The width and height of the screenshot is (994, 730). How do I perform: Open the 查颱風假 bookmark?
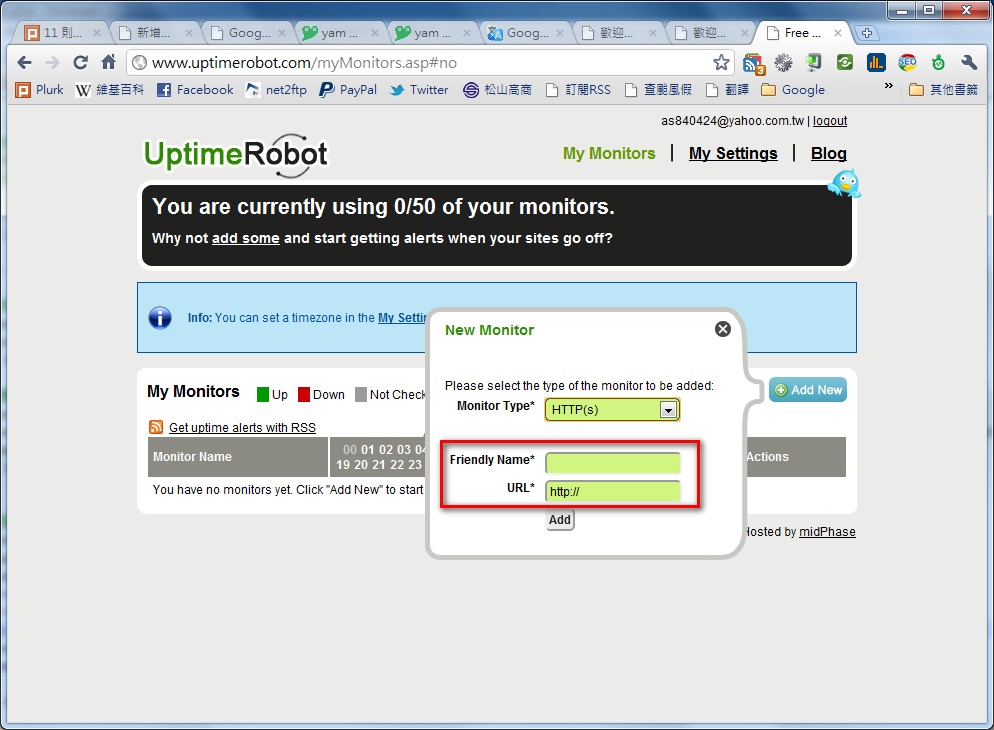658,90
